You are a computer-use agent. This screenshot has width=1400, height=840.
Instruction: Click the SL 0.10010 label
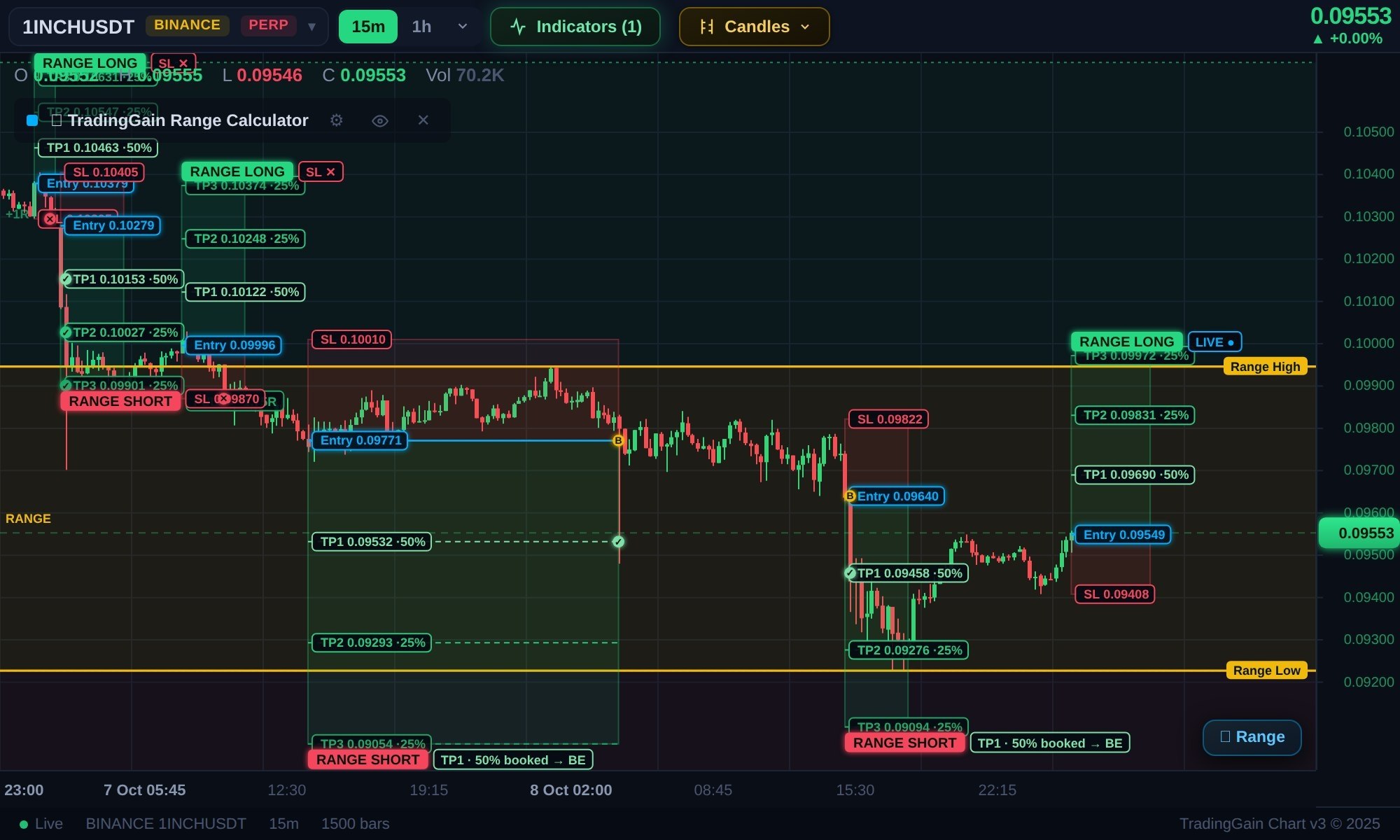(352, 339)
